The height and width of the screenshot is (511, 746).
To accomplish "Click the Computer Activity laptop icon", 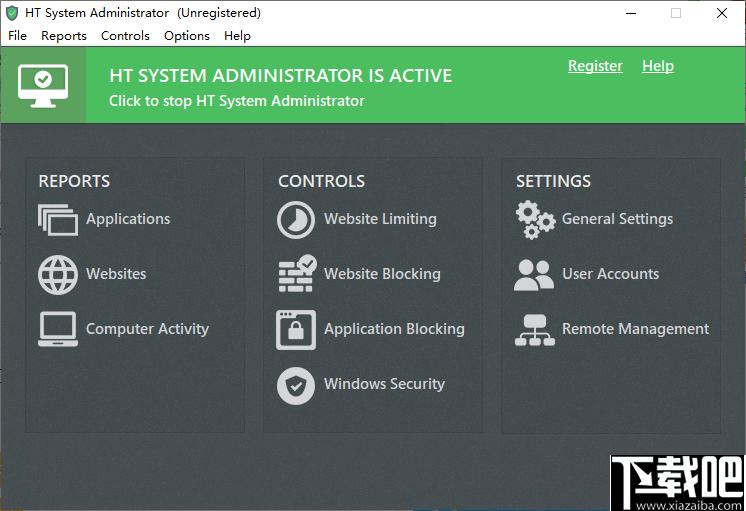I will (58, 329).
